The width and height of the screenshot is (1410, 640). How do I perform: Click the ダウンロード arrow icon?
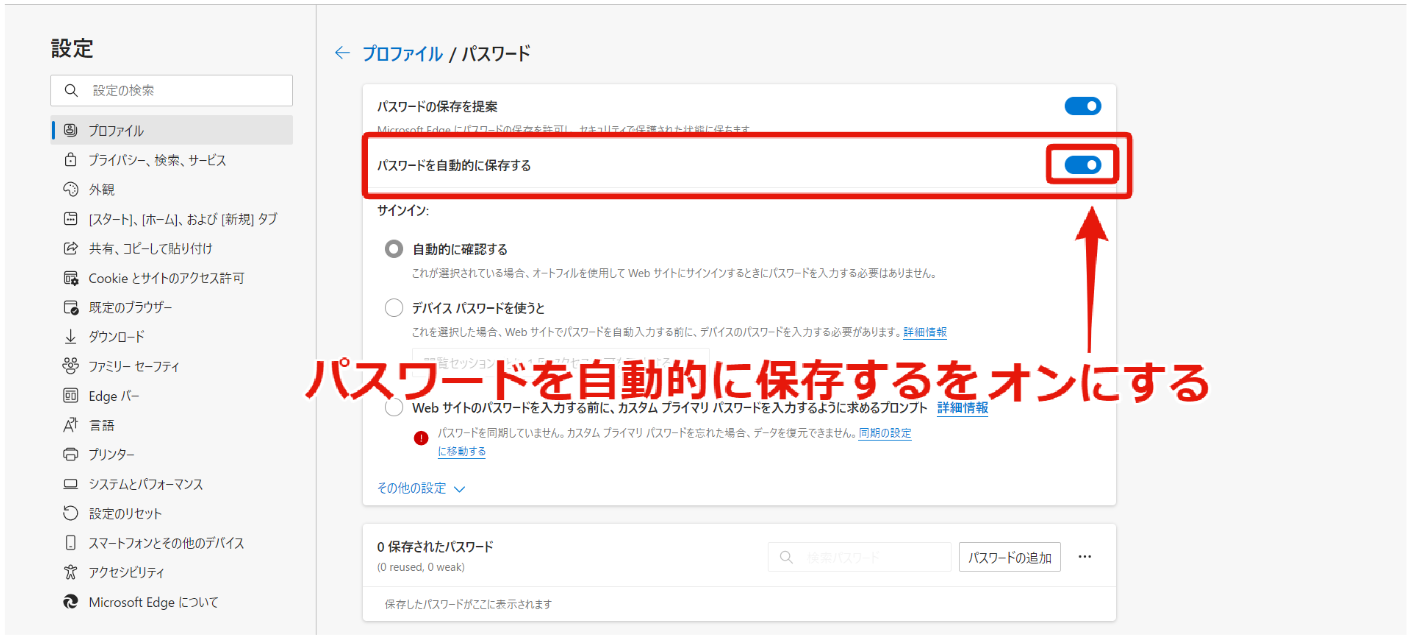70,337
